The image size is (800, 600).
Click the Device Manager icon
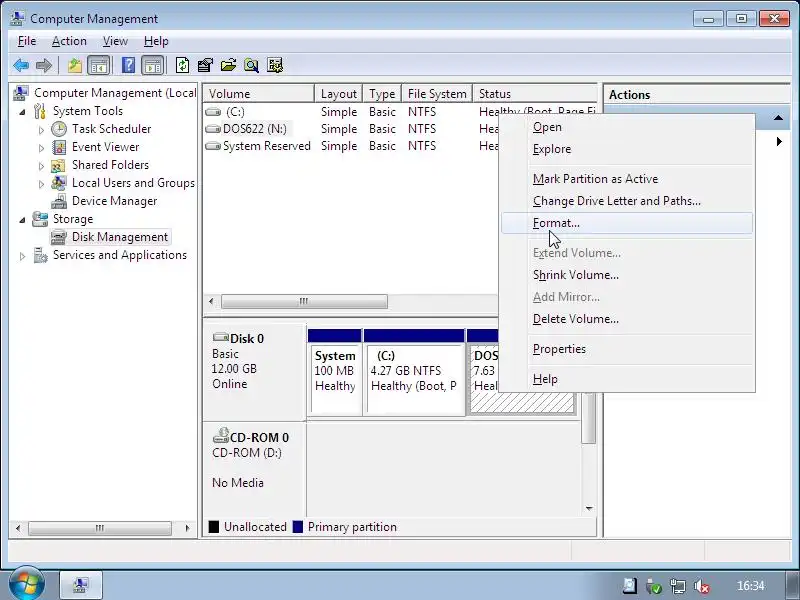[x=59, y=201]
